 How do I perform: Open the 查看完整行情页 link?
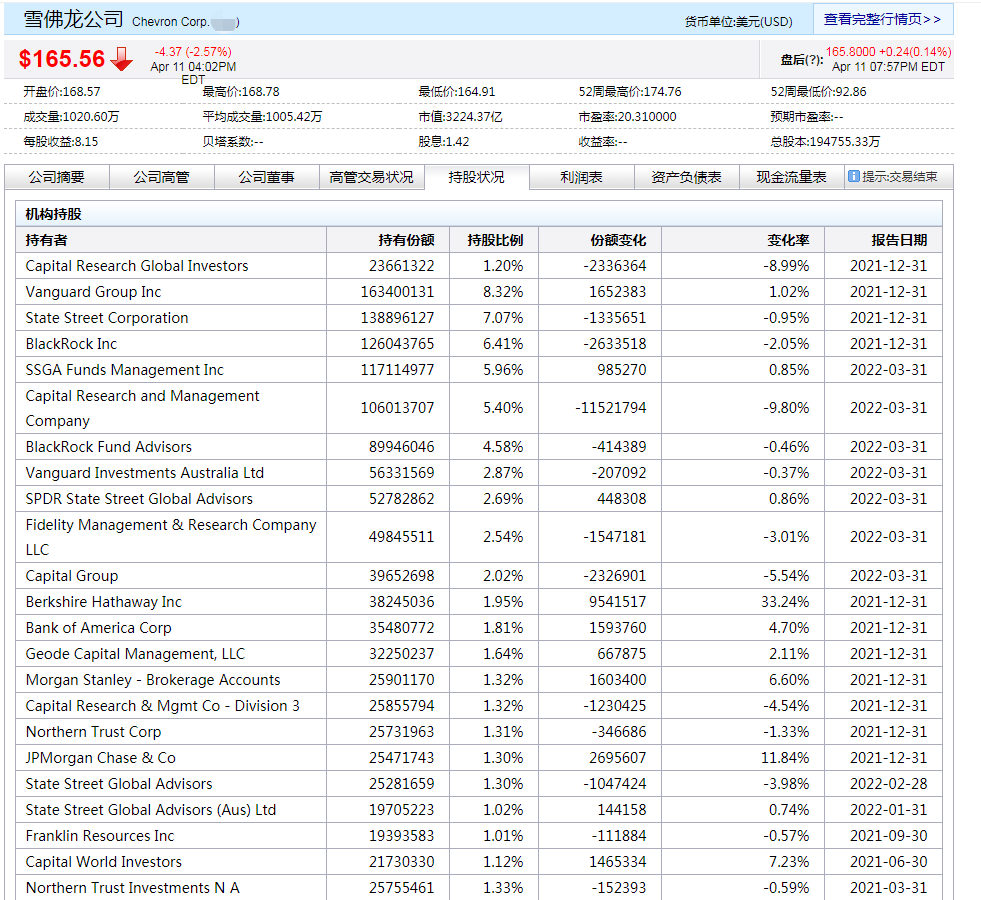click(882, 19)
